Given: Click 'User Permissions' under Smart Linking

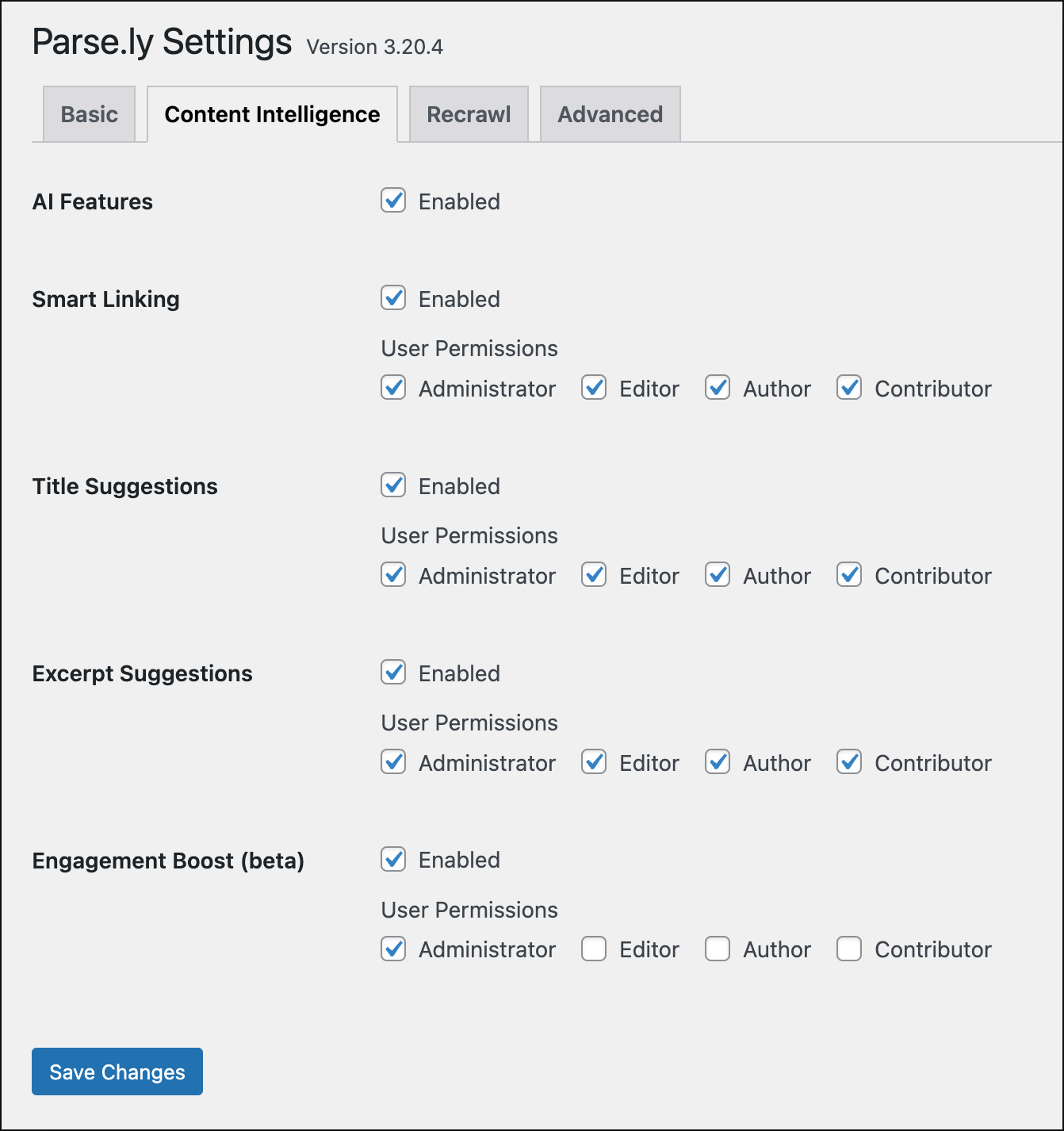Looking at the screenshot, I should tap(469, 348).
